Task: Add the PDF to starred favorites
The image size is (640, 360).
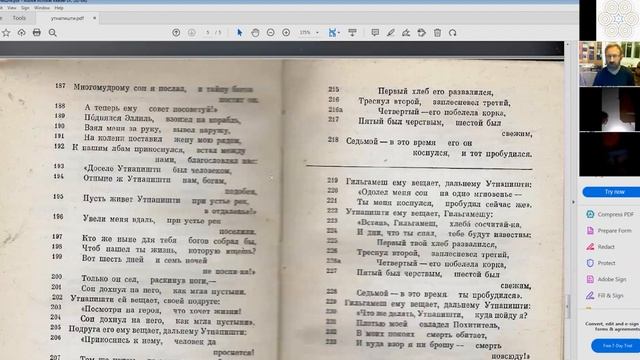Action: (6, 33)
